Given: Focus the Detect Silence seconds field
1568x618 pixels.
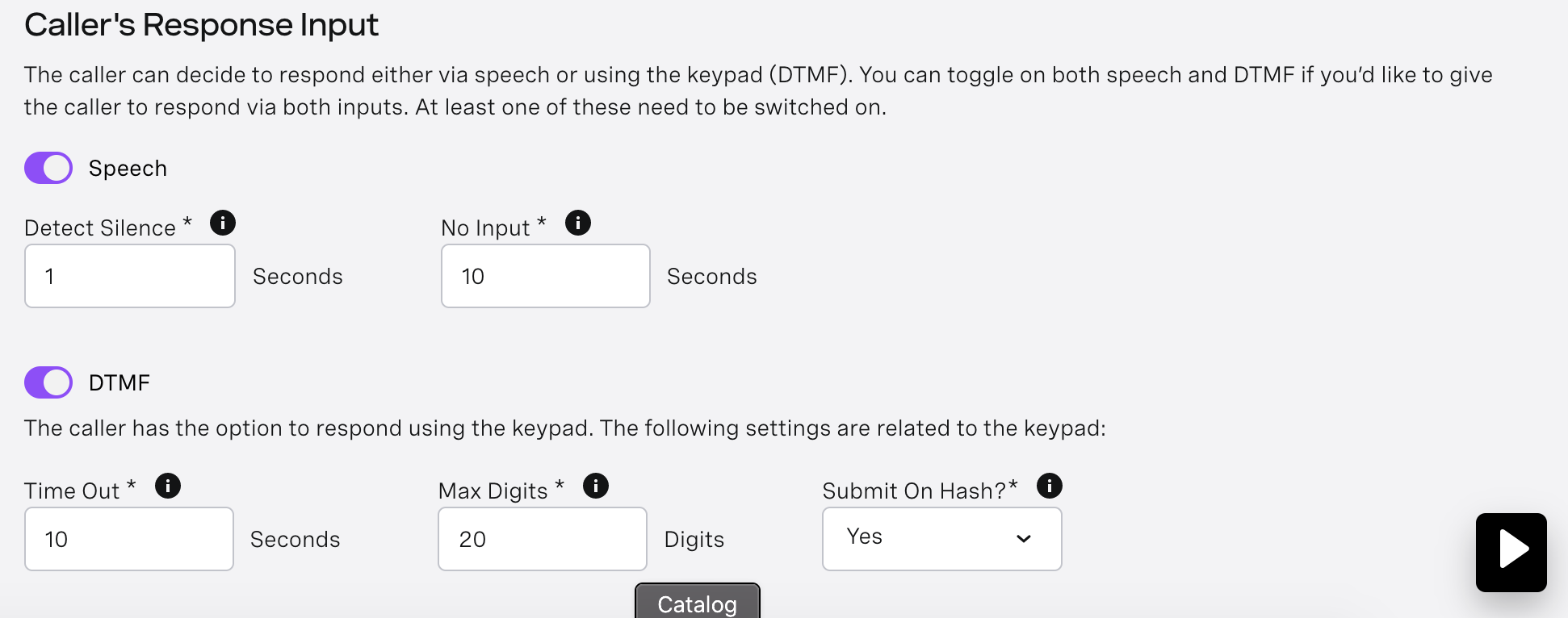Looking at the screenshot, I should pos(130,276).
